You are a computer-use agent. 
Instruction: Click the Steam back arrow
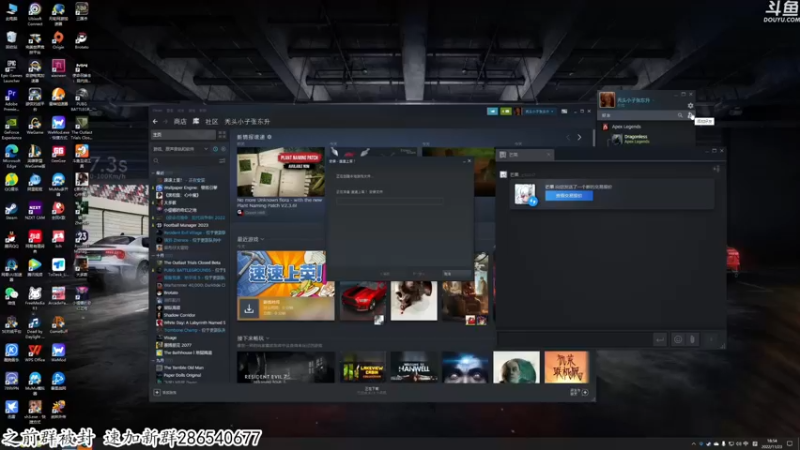point(156,121)
